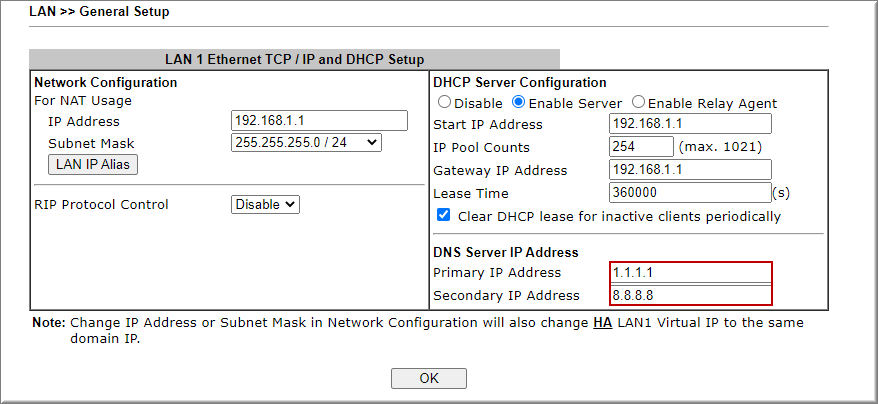Toggle Clear DHCP lease for inactive clients

(444, 216)
